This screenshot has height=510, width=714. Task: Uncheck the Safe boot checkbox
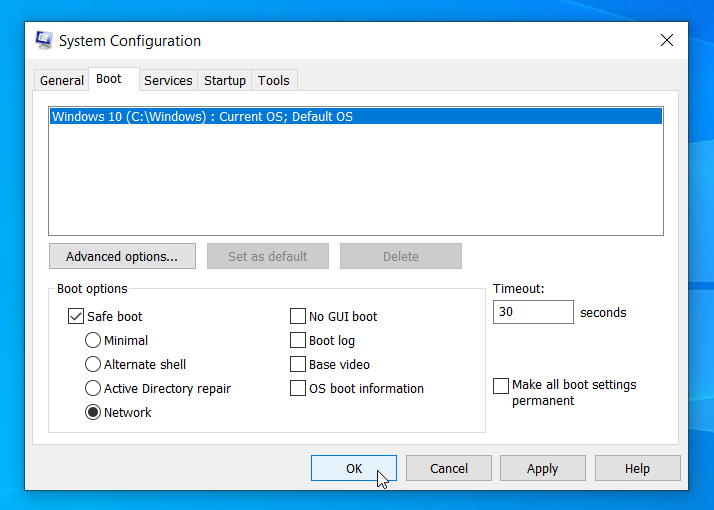pos(76,316)
